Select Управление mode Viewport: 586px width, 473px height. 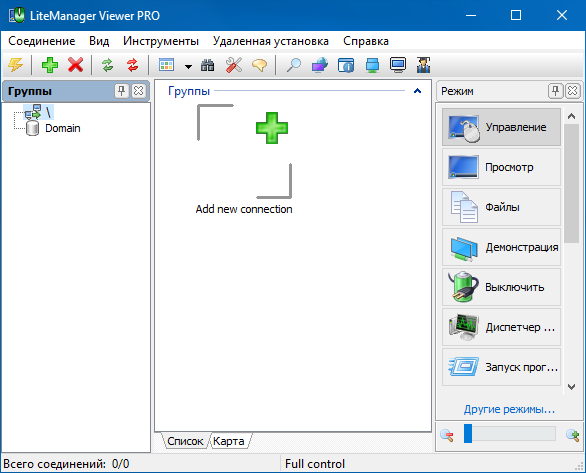click(501, 127)
